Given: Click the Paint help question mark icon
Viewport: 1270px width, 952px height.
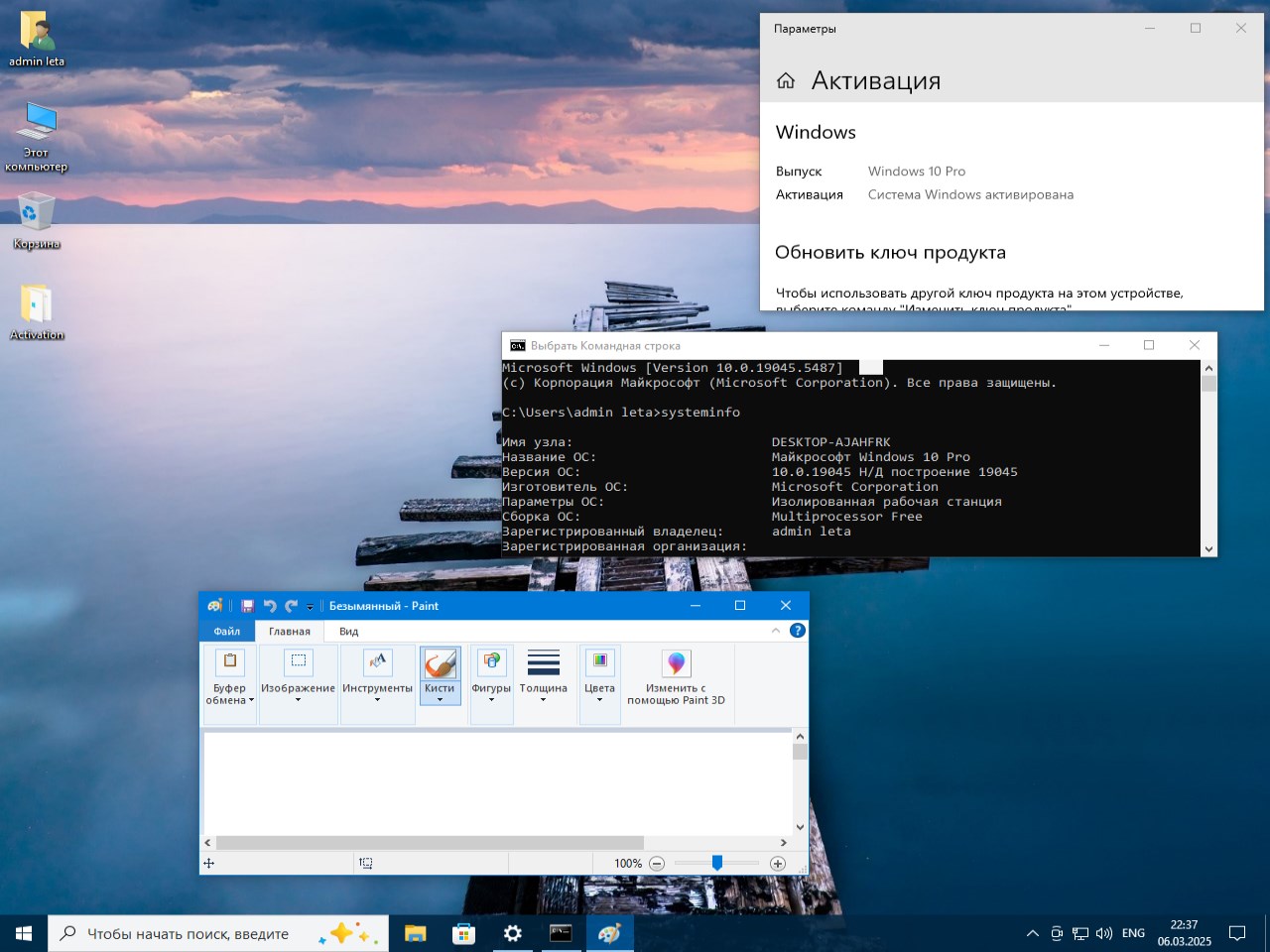Looking at the screenshot, I should point(797,631).
